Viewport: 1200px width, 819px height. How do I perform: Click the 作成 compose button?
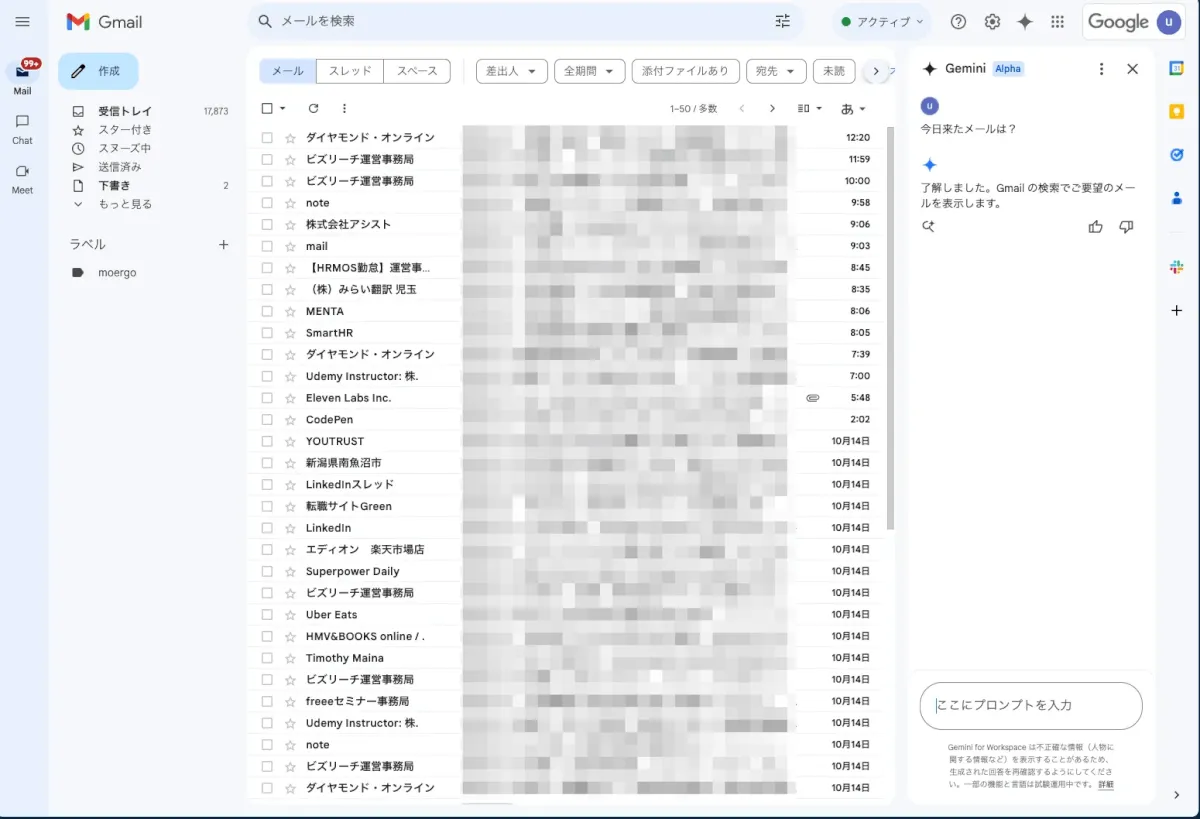click(98, 71)
